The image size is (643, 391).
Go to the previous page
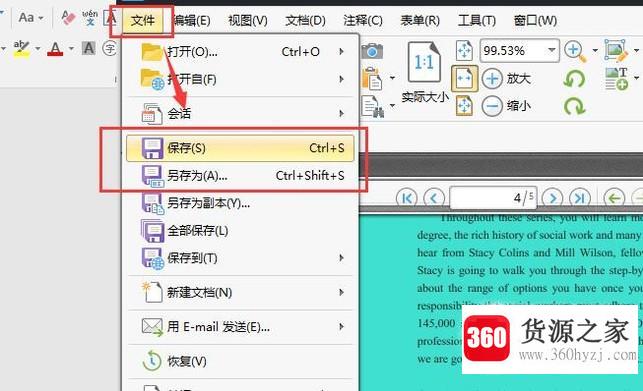click(434, 198)
